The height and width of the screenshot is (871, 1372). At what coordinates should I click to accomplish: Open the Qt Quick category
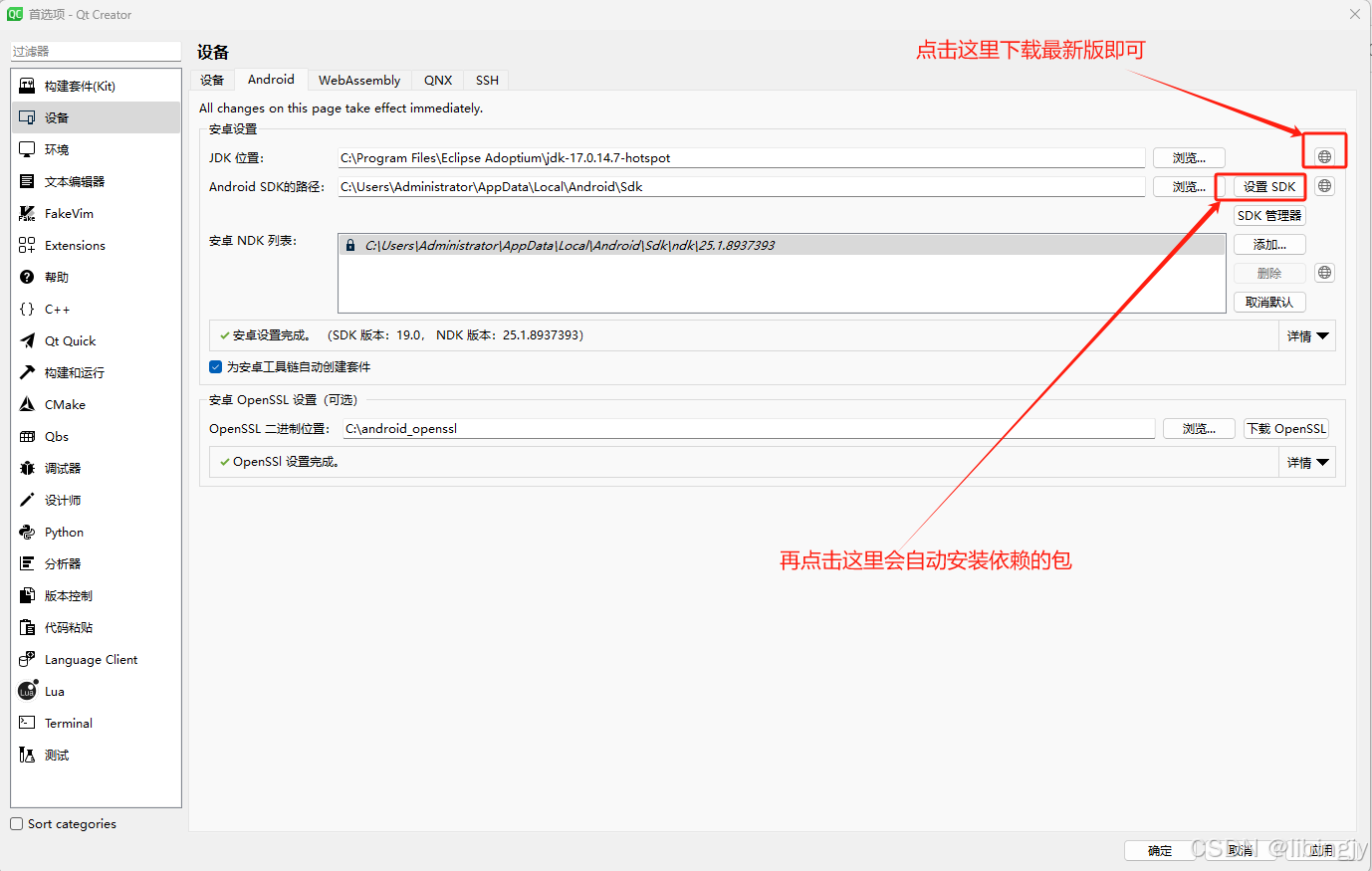pyautogui.click(x=96, y=340)
